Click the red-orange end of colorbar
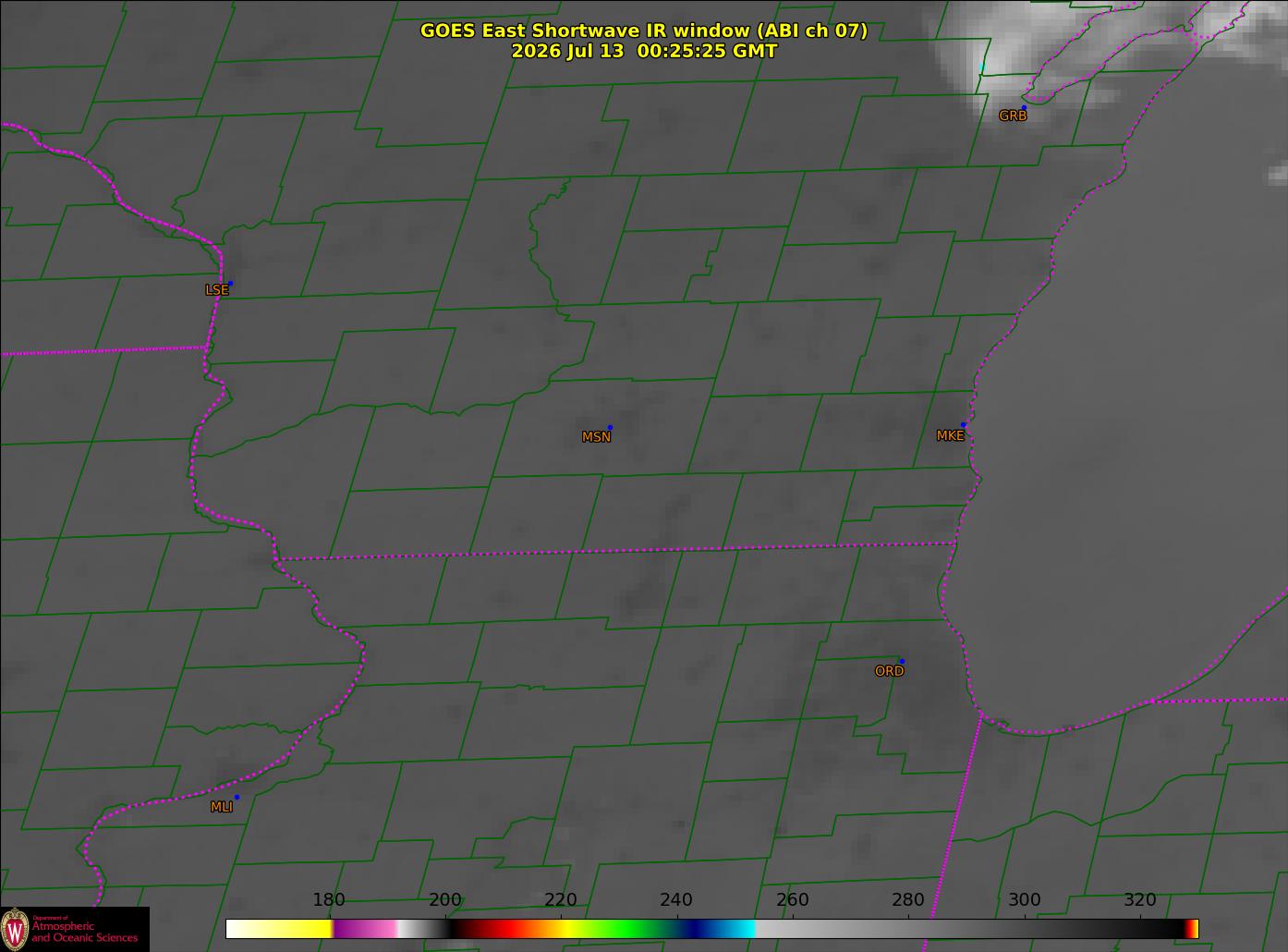Screen dimensions: 1288x952 [1192, 929]
